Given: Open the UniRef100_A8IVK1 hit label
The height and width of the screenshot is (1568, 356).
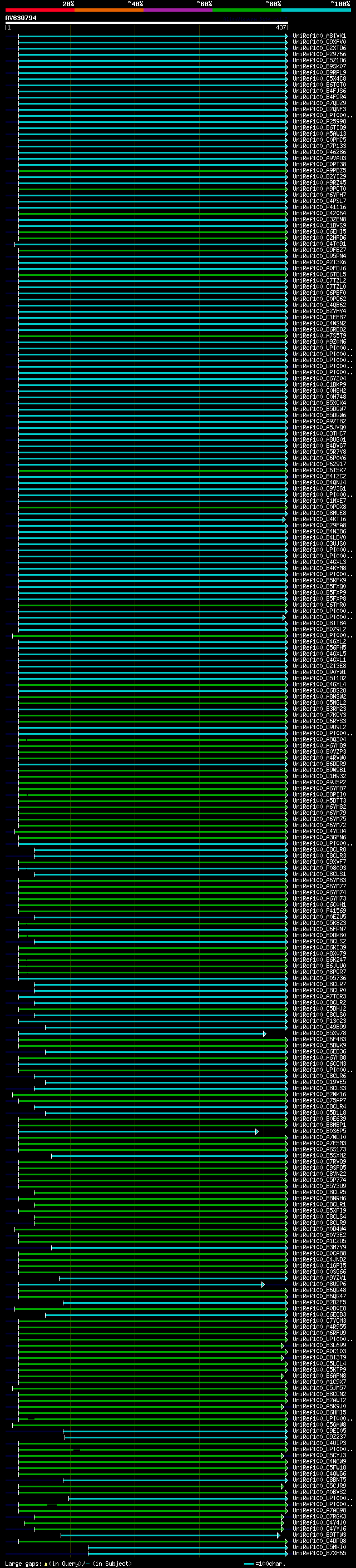Looking at the screenshot, I should [319, 36].
